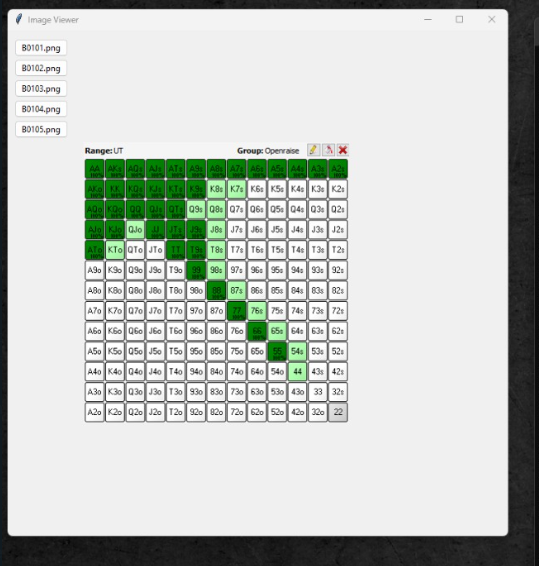The width and height of the screenshot is (539, 566).
Task: Click the eraser icon next to pencil
Action: [x=328, y=150]
